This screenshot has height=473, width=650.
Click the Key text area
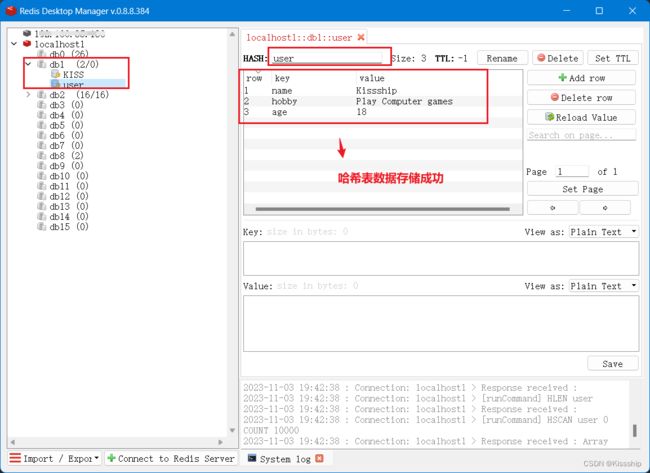441,259
